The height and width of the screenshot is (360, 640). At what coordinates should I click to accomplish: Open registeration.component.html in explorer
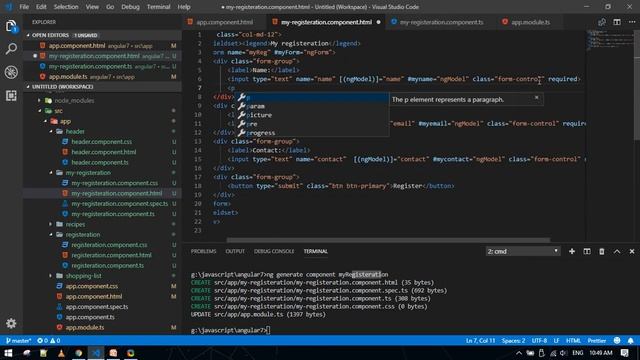coord(111,255)
